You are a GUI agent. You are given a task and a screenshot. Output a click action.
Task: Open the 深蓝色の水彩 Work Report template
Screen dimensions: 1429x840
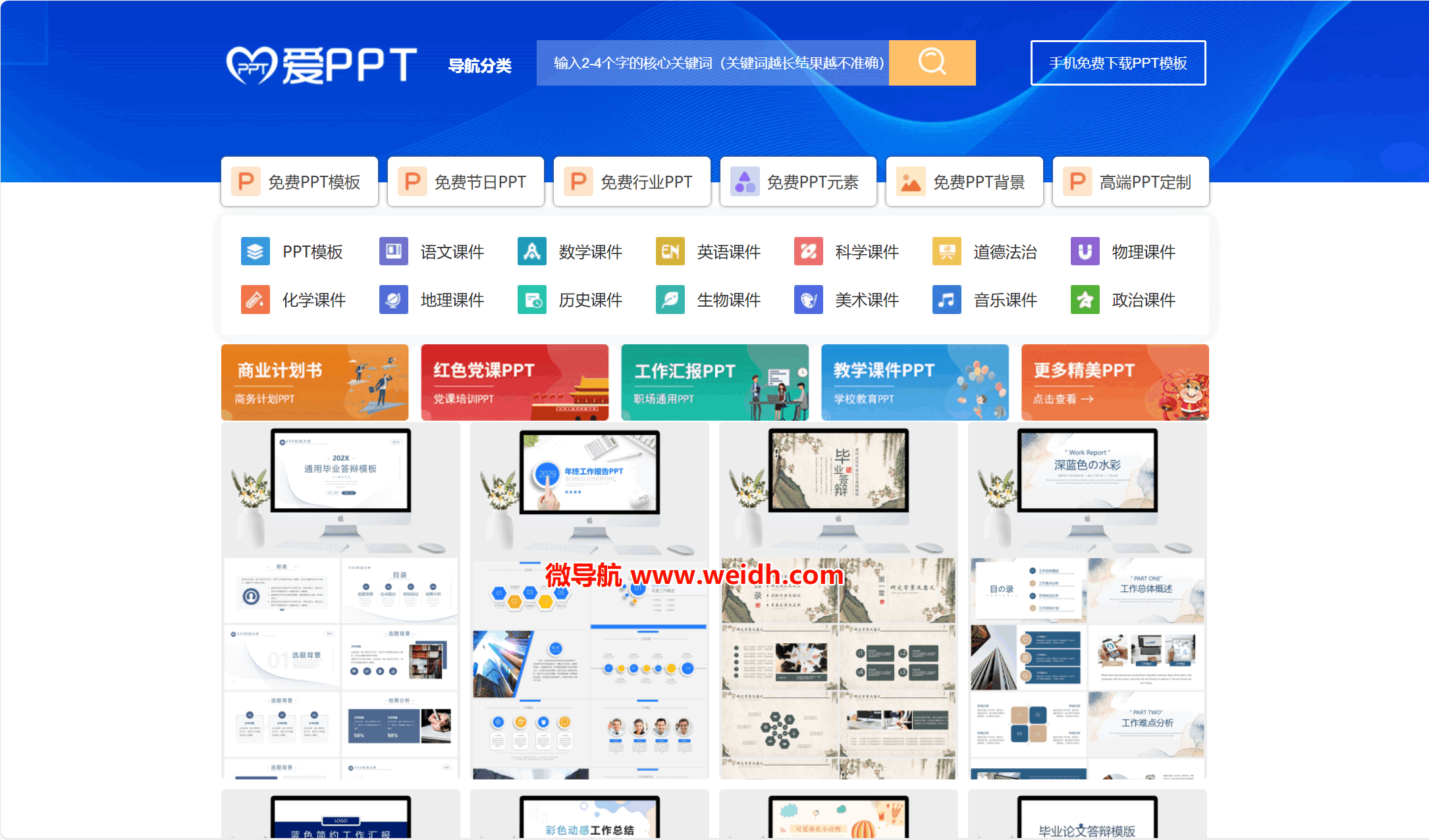click(1087, 601)
